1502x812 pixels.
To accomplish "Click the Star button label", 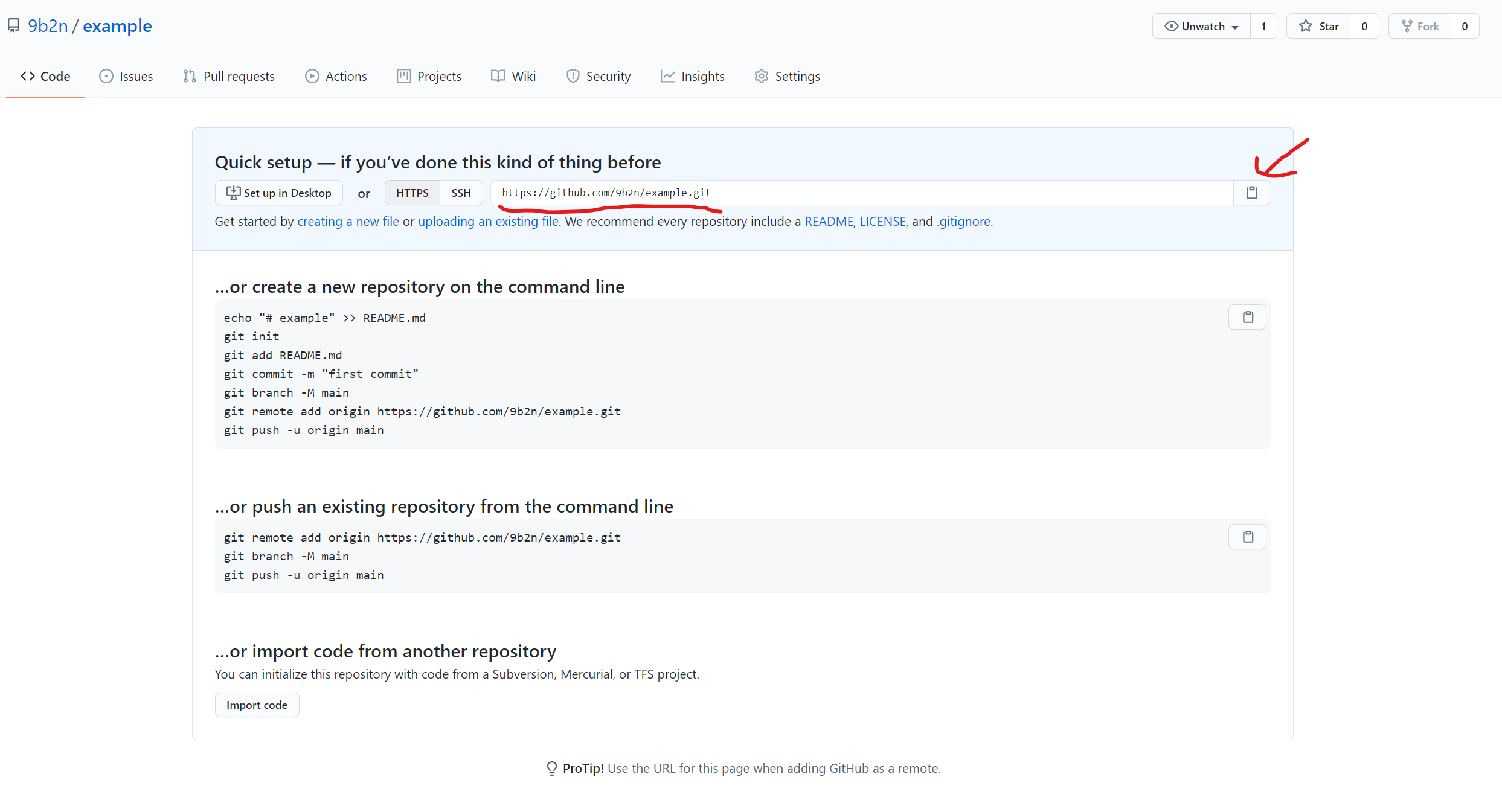I will click(1329, 26).
